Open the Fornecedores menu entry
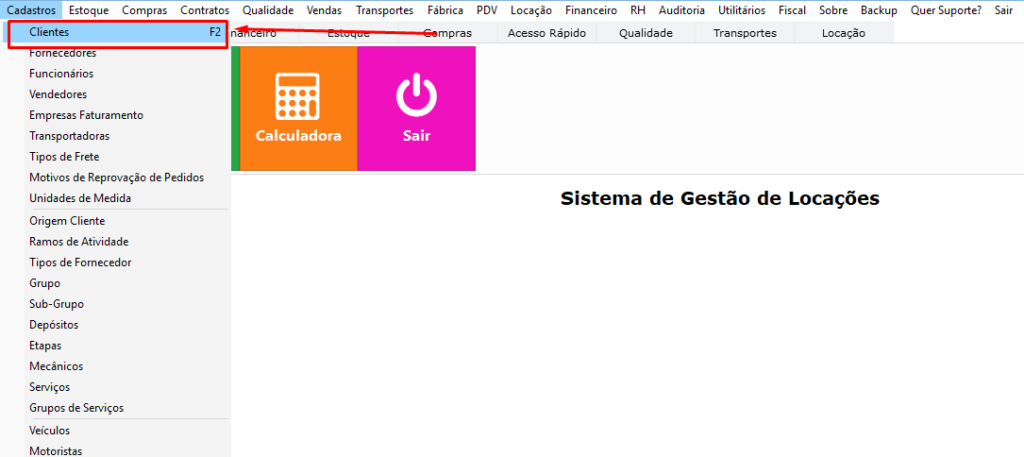The width and height of the screenshot is (1024, 457). click(x=63, y=53)
